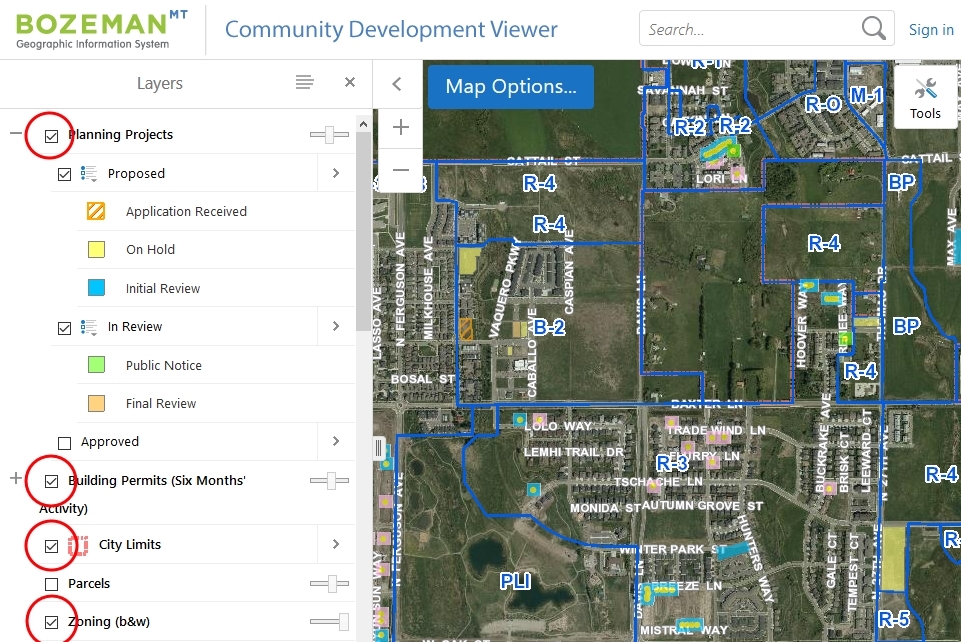Click the hatched Application Received legend symbol
This screenshot has height=642, width=961.
tap(95, 211)
